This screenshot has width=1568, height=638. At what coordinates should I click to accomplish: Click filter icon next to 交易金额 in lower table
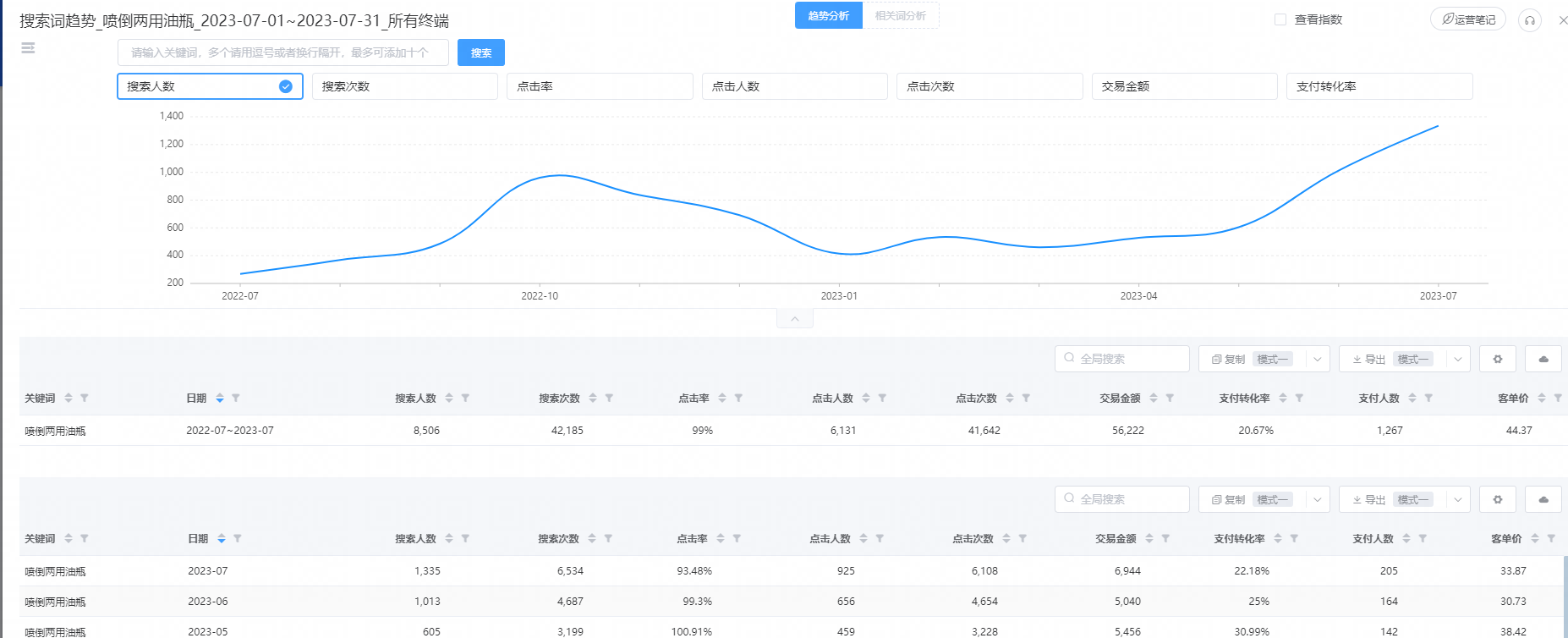pyautogui.click(x=1165, y=538)
